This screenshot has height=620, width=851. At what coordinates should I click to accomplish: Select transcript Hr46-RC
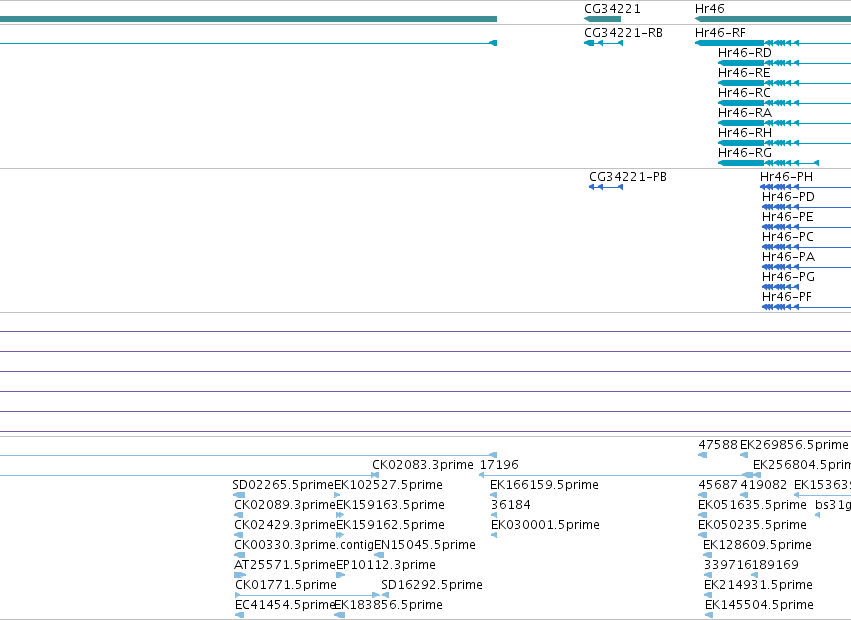(x=744, y=93)
